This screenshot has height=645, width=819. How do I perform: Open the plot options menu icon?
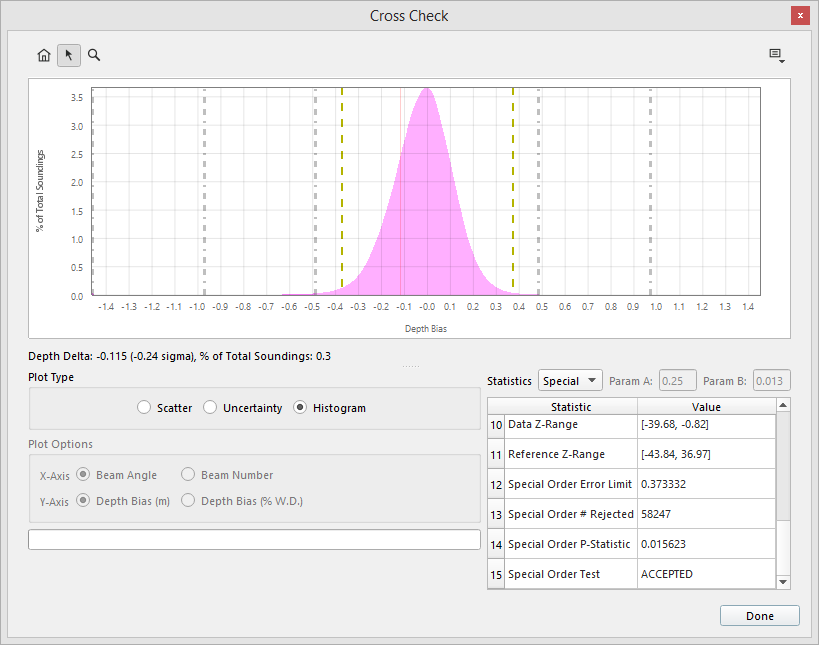776,55
